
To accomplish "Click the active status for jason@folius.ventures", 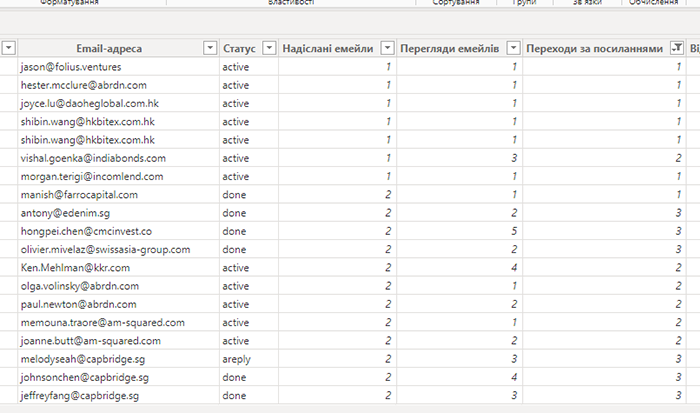I will click(x=249, y=67).
